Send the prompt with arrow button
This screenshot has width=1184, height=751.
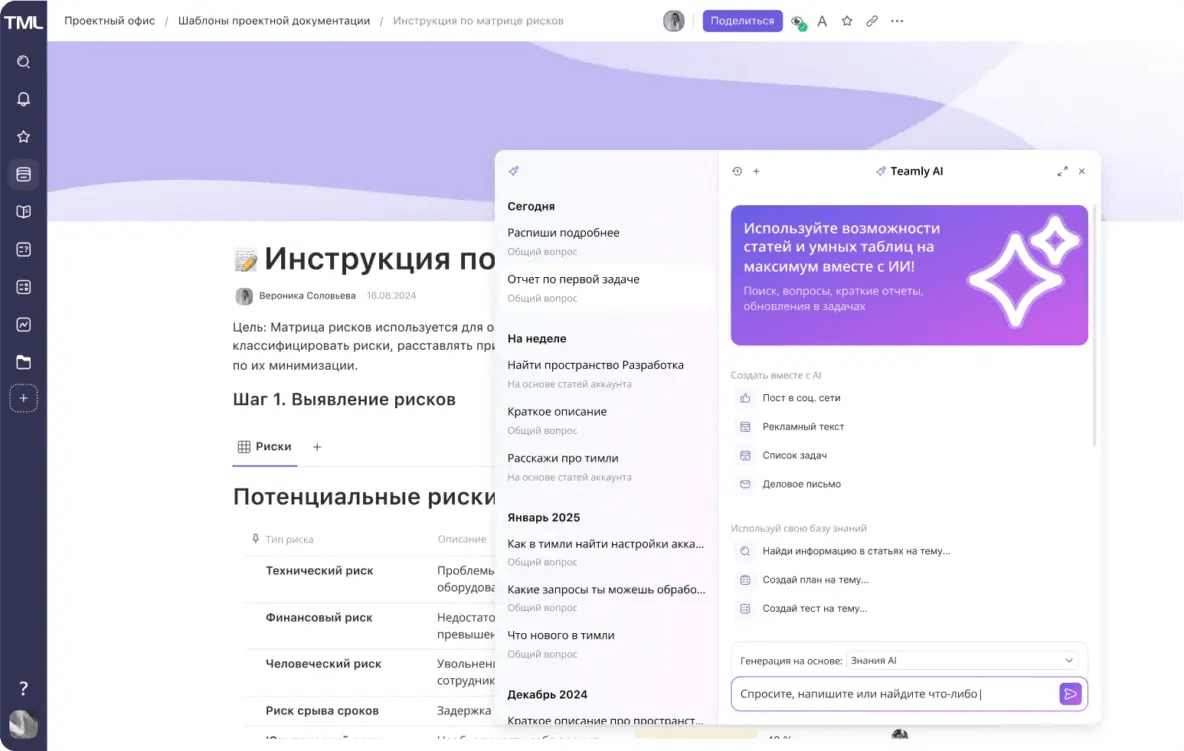tap(1070, 694)
